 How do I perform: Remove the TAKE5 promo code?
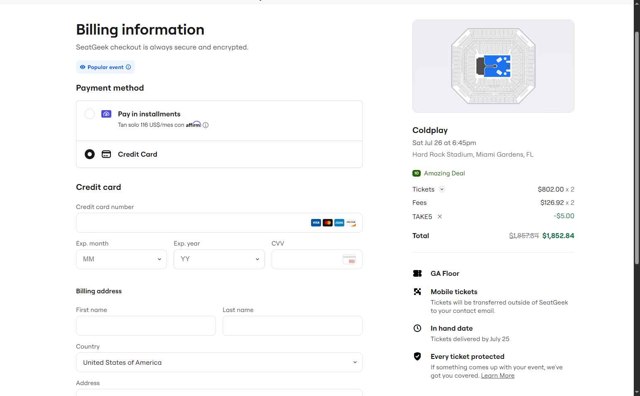click(x=440, y=216)
